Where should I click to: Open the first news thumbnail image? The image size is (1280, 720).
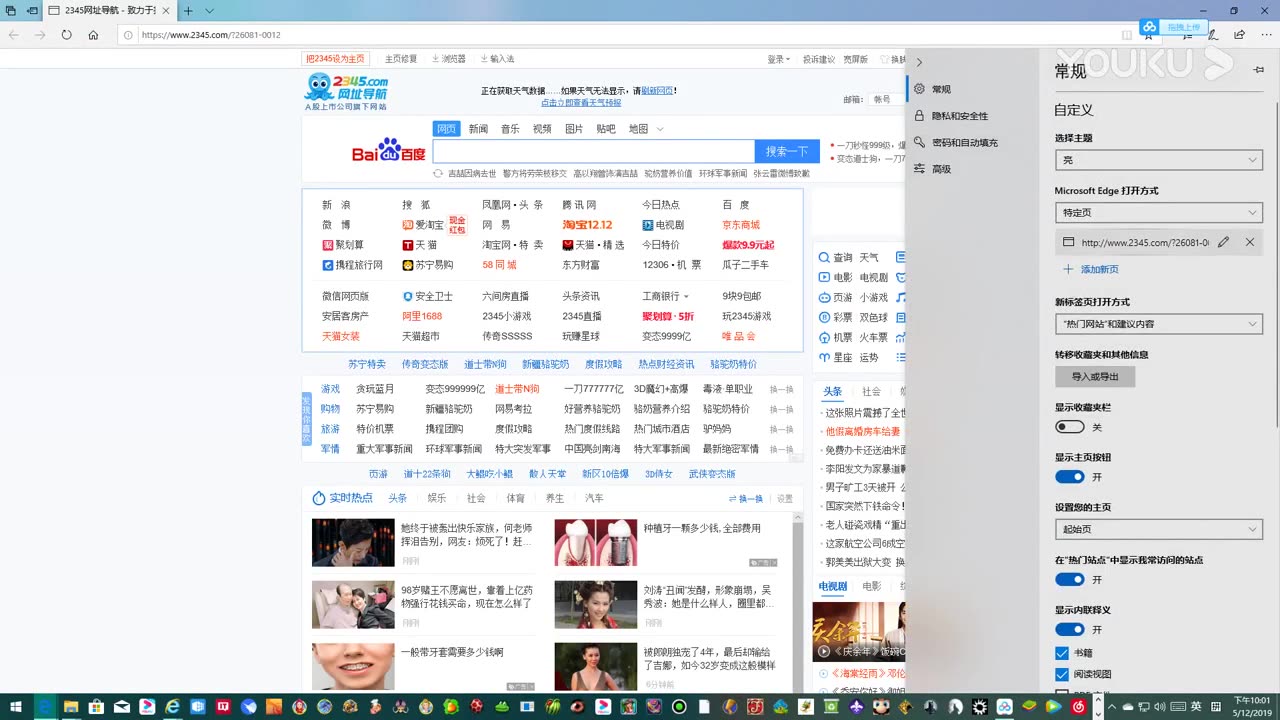[x=353, y=543]
